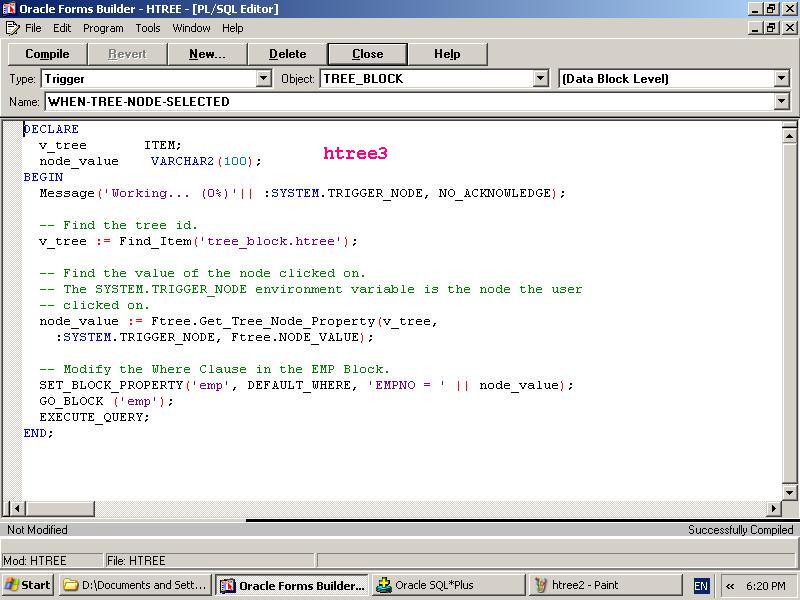Image resolution: width=800 pixels, height=600 pixels.
Task: Open the Tools menu
Action: 148,28
